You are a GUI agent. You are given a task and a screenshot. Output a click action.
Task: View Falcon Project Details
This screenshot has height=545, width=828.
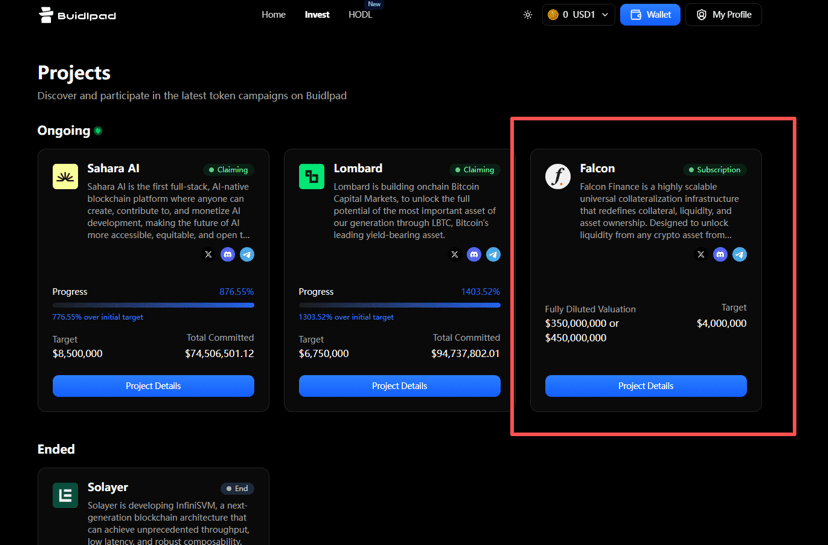click(646, 386)
